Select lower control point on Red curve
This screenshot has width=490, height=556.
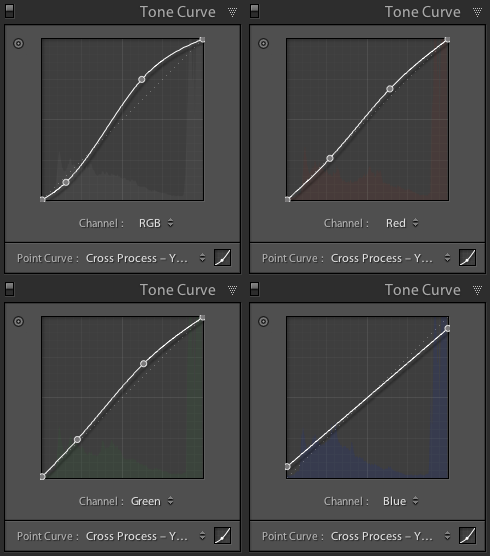pyautogui.click(x=330, y=158)
